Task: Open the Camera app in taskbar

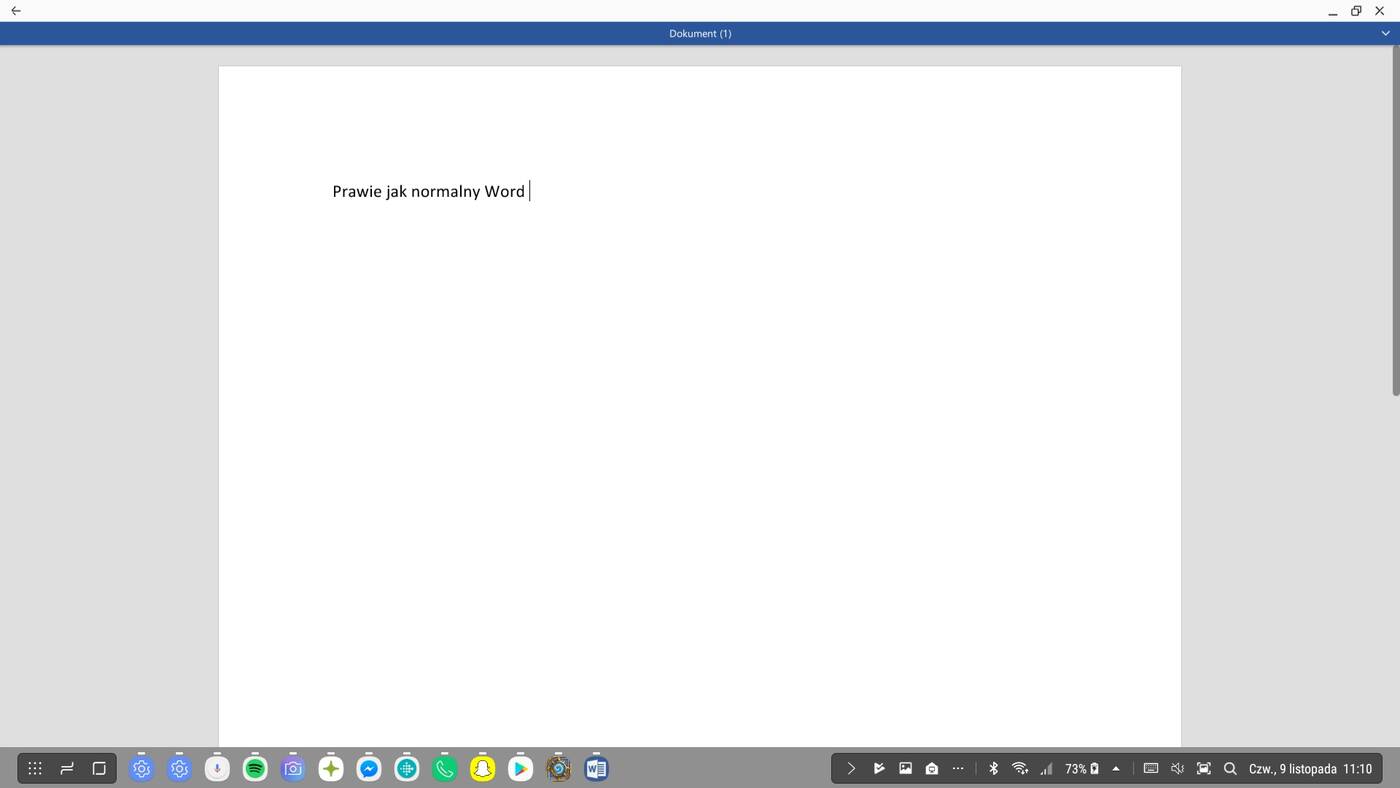Action: click(x=293, y=769)
